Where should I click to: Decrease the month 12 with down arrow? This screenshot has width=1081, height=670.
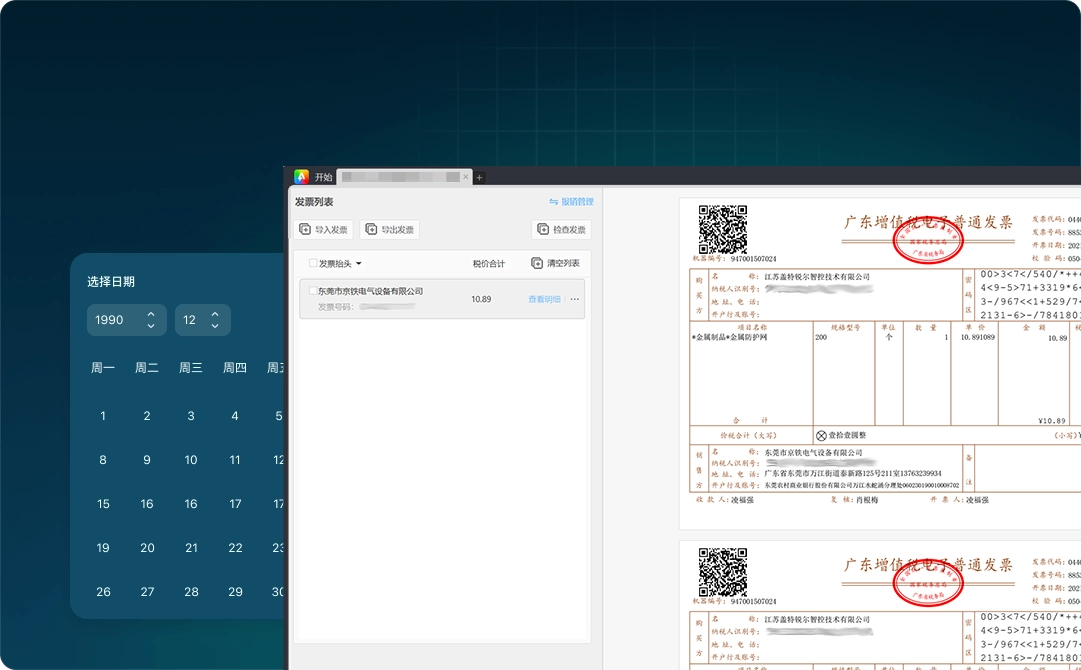[x=215, y=325]
